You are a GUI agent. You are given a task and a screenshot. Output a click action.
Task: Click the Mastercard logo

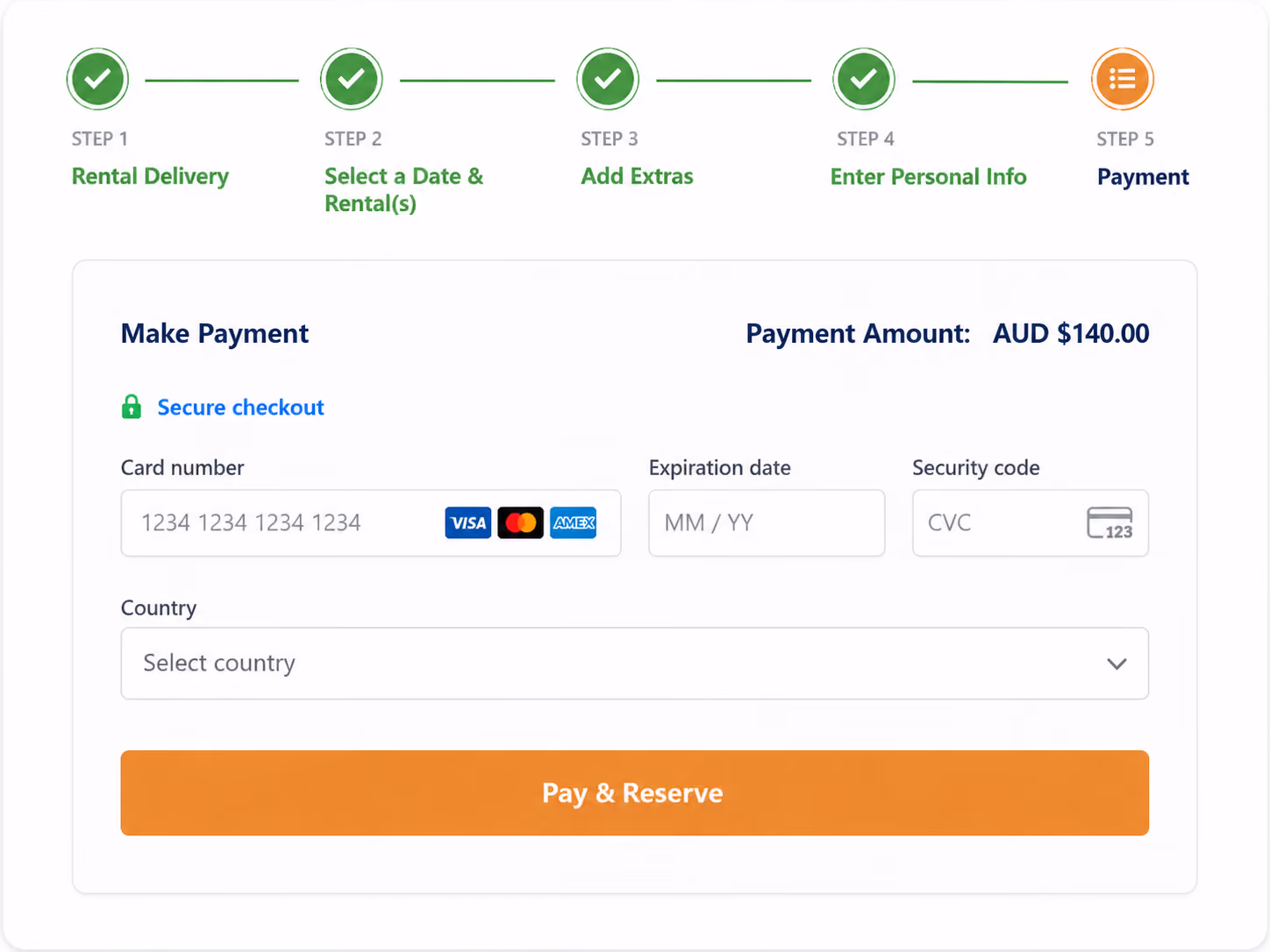pos(521,523)
